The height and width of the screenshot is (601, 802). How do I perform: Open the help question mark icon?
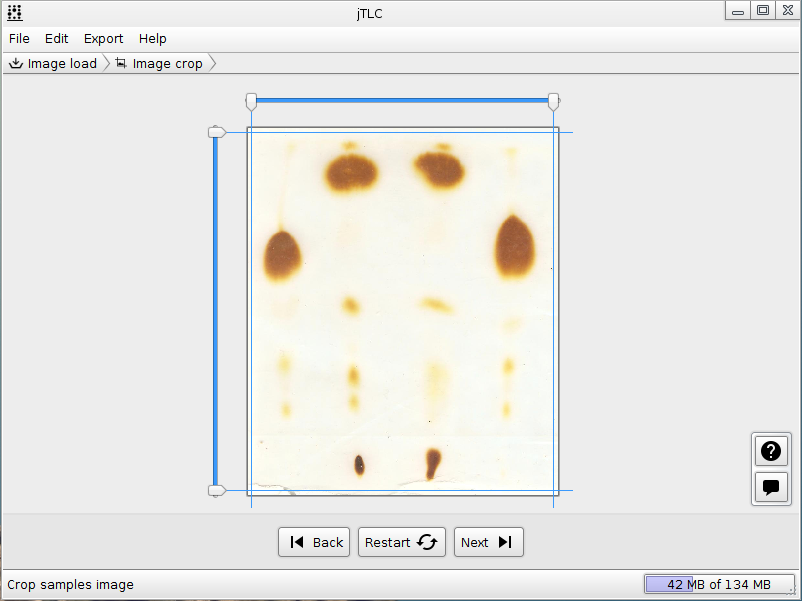771,451
